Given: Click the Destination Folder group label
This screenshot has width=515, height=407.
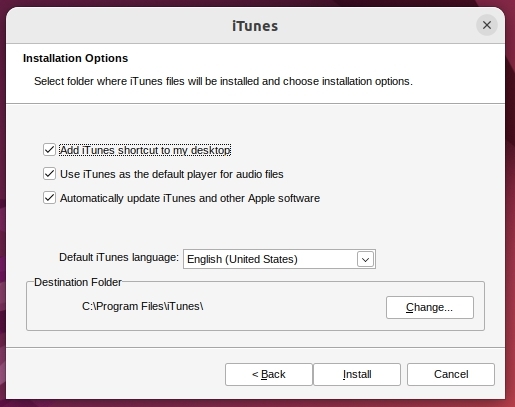Looking at the screenshot, I should [78, 282].
